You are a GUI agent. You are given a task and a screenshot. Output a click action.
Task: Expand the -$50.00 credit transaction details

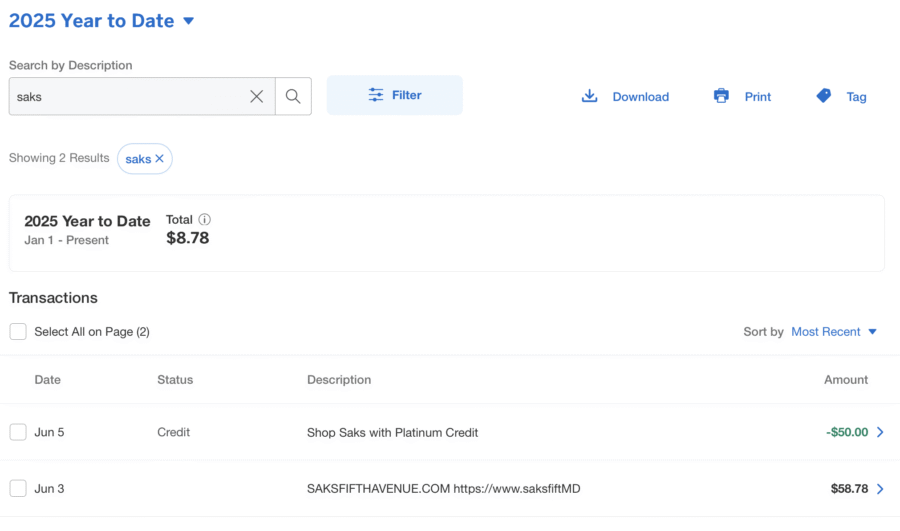click(x=880, y=432)
